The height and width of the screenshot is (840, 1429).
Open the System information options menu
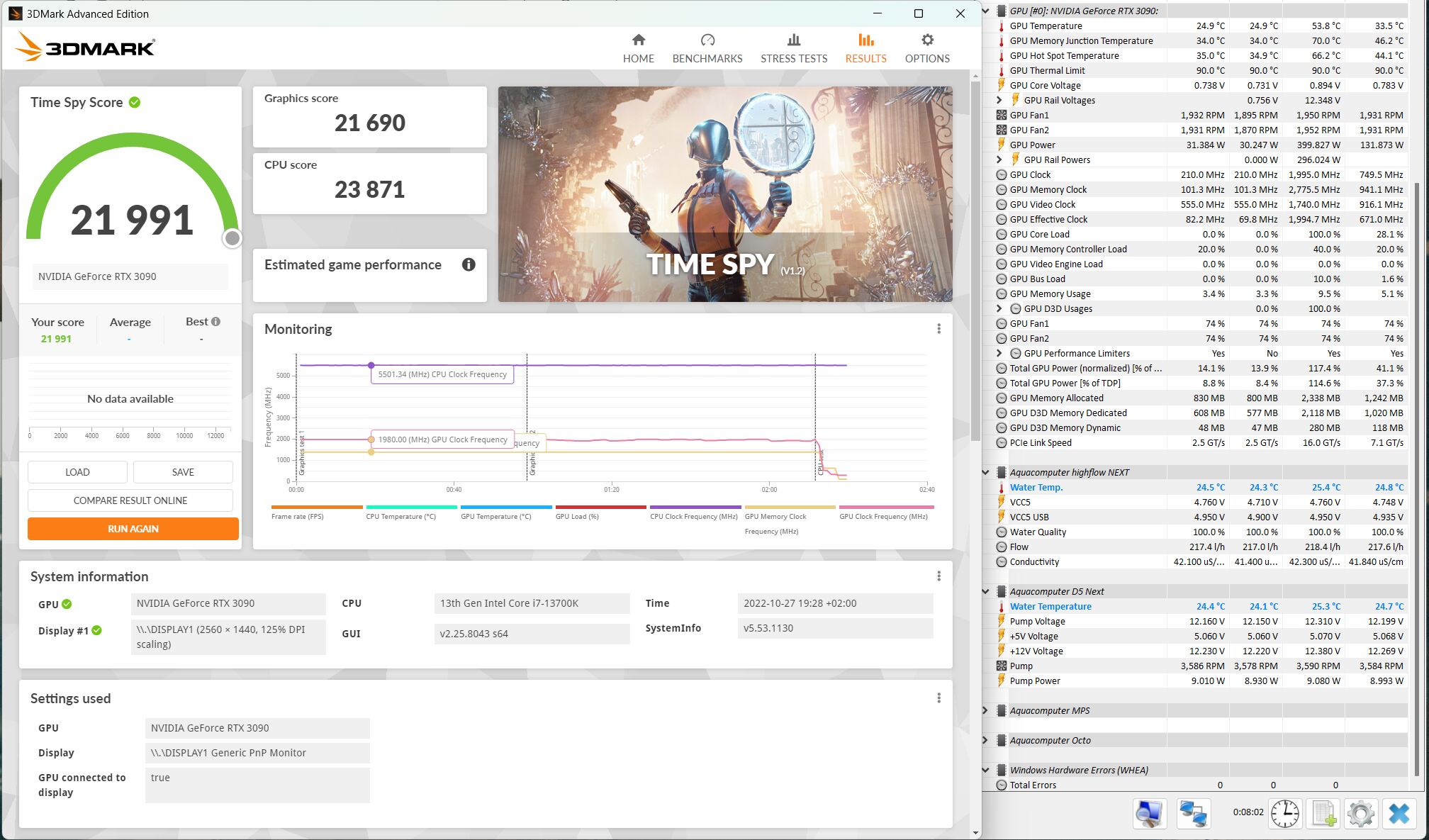pyautogui.click(x=938, y=576)
